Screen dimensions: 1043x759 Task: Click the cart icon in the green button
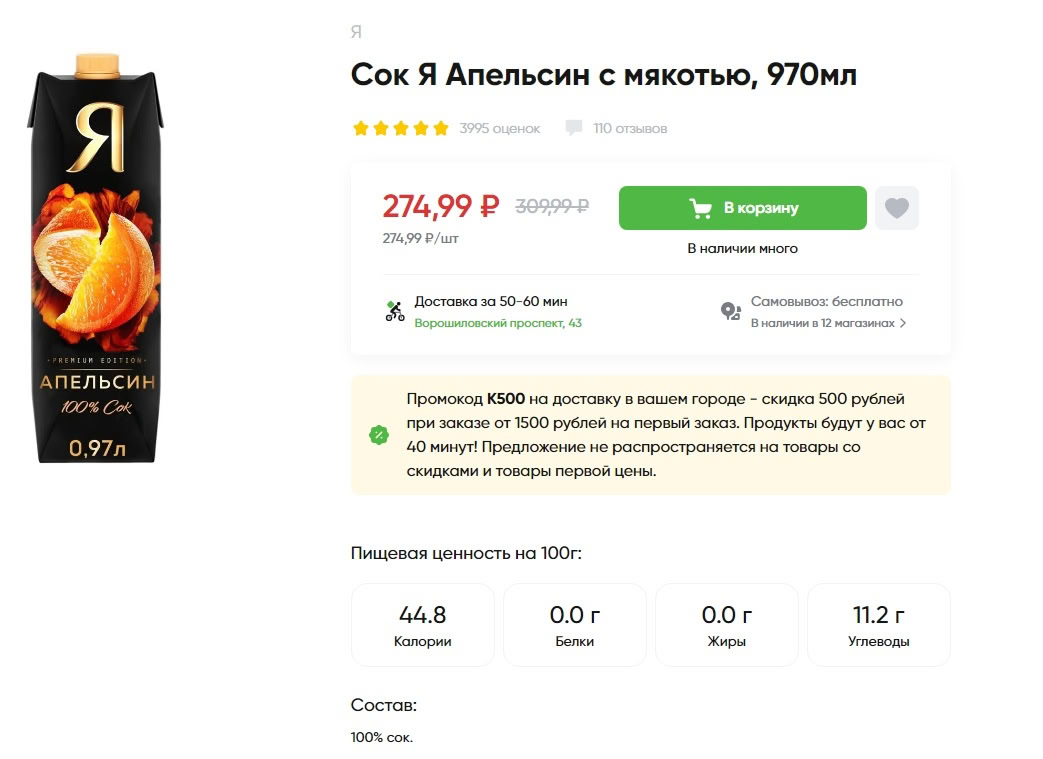coord(700,208)
